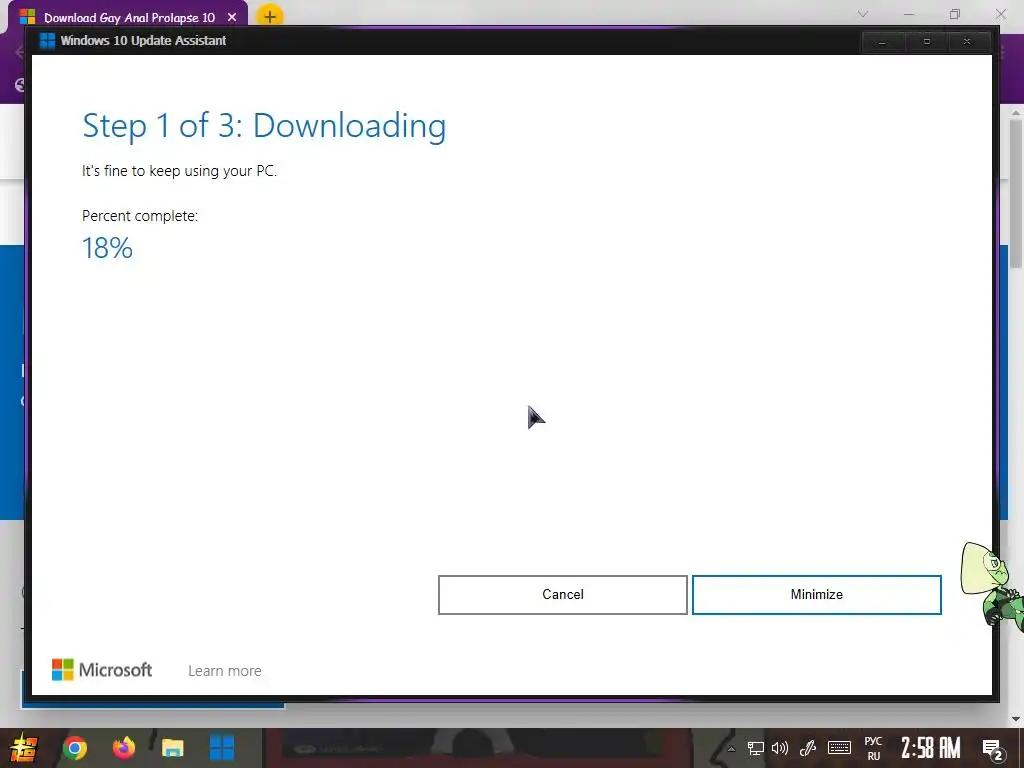
Task: Cancel the Windows 10 update download
Action: coord(562,594)
